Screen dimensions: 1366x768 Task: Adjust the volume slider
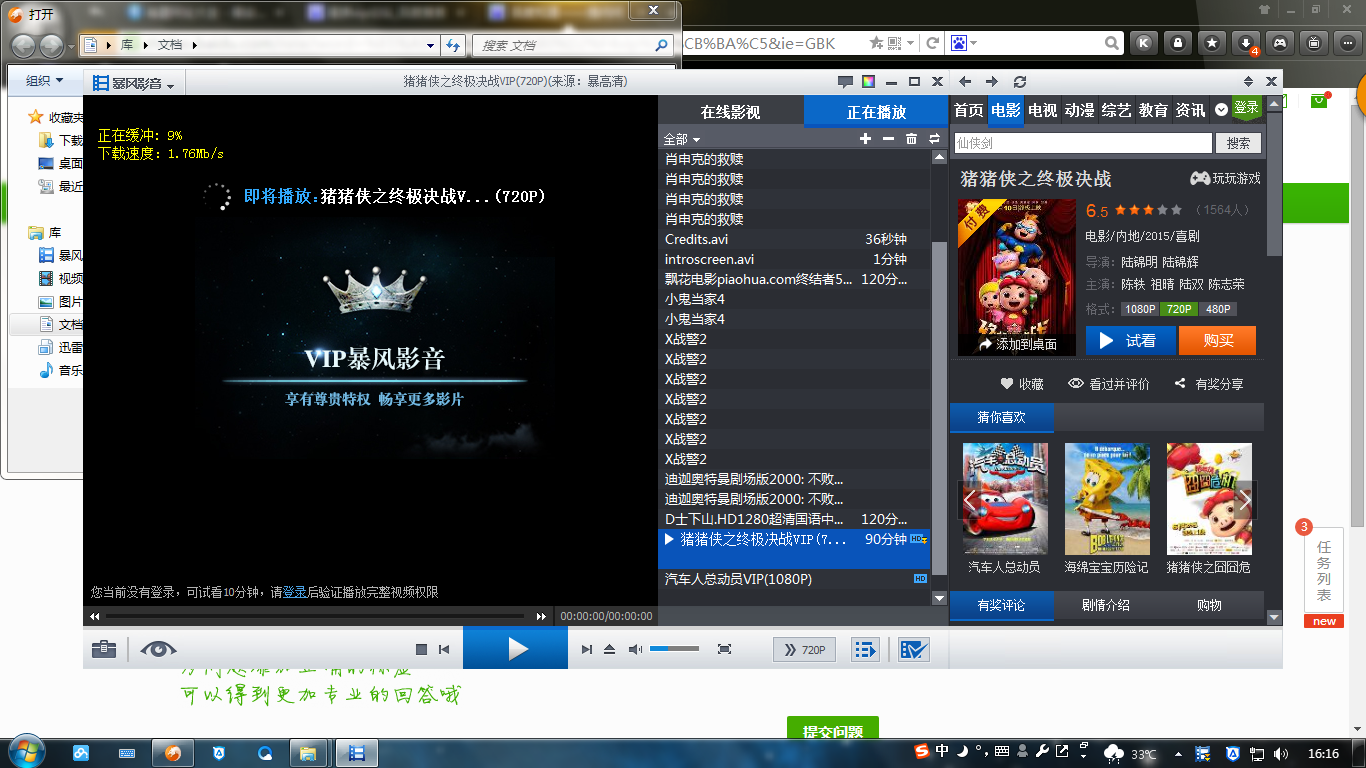(x=675, y=649)
